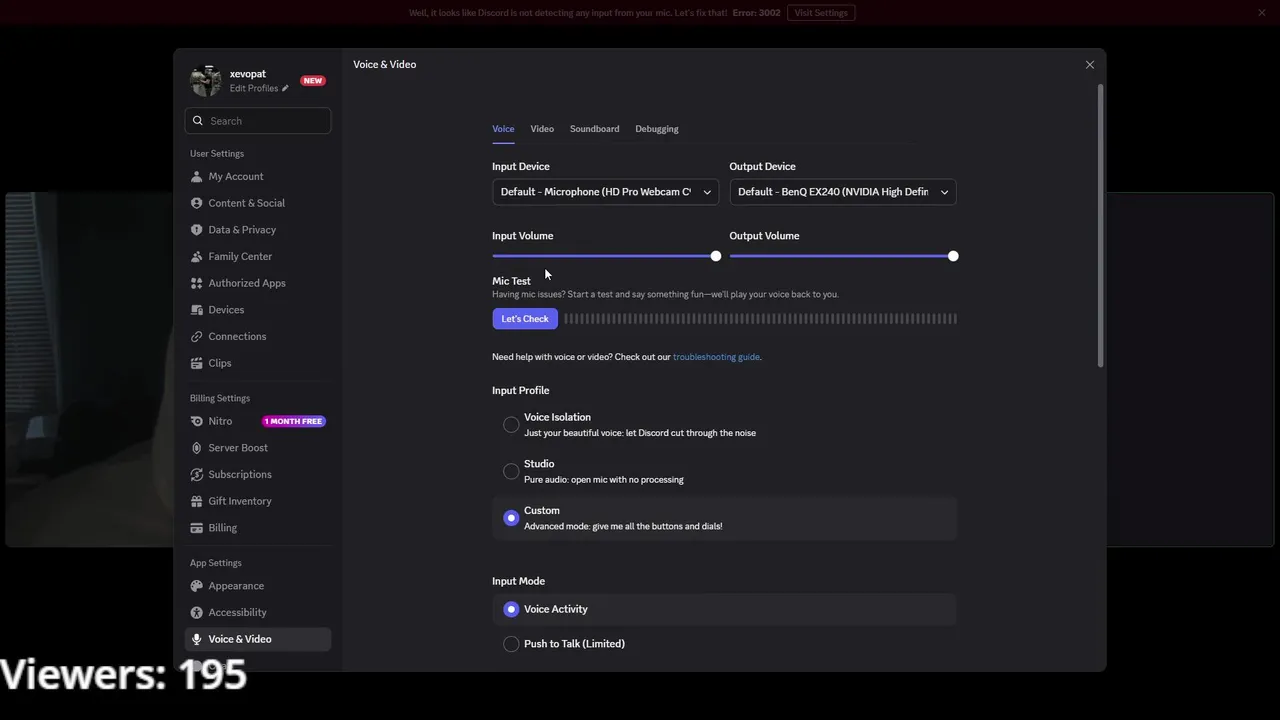Click the Billing label
1280x720 pixels.
[223, 528]
